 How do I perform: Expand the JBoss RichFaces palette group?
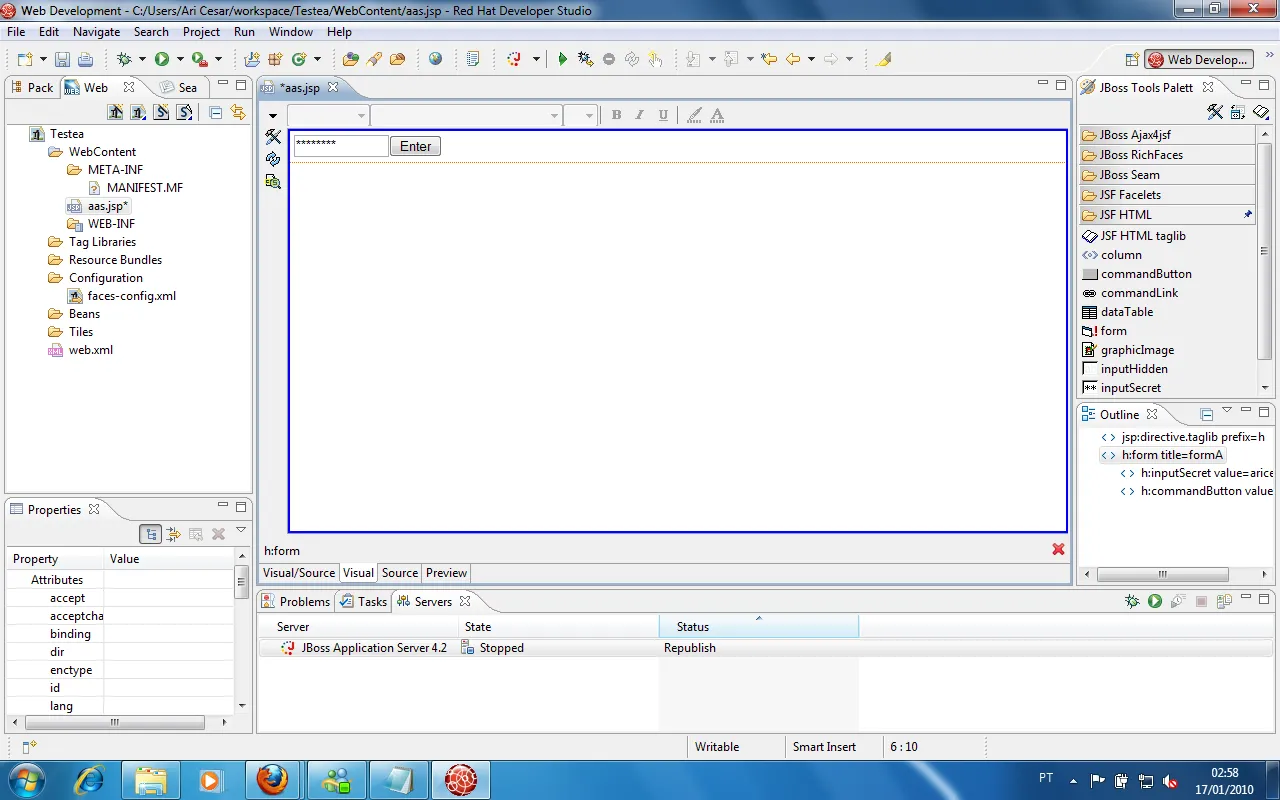point(1167,154)
